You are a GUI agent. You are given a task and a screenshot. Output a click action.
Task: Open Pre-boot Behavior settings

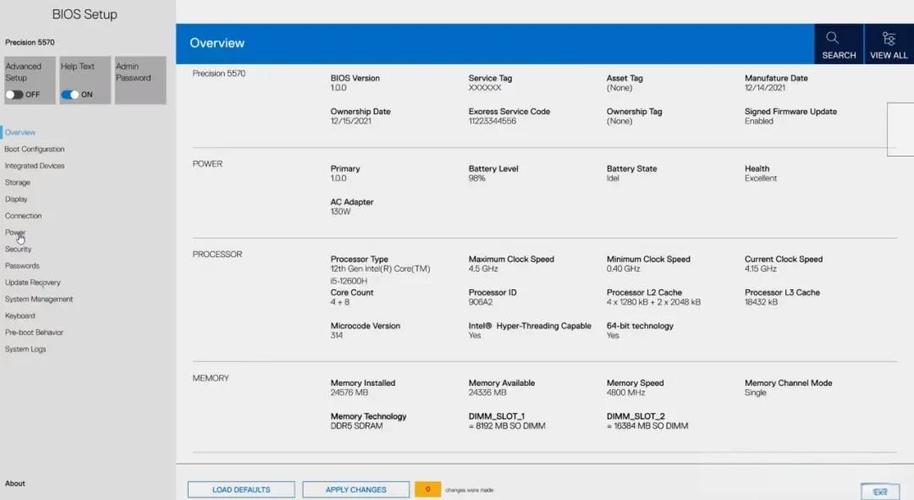coord(34,332)
